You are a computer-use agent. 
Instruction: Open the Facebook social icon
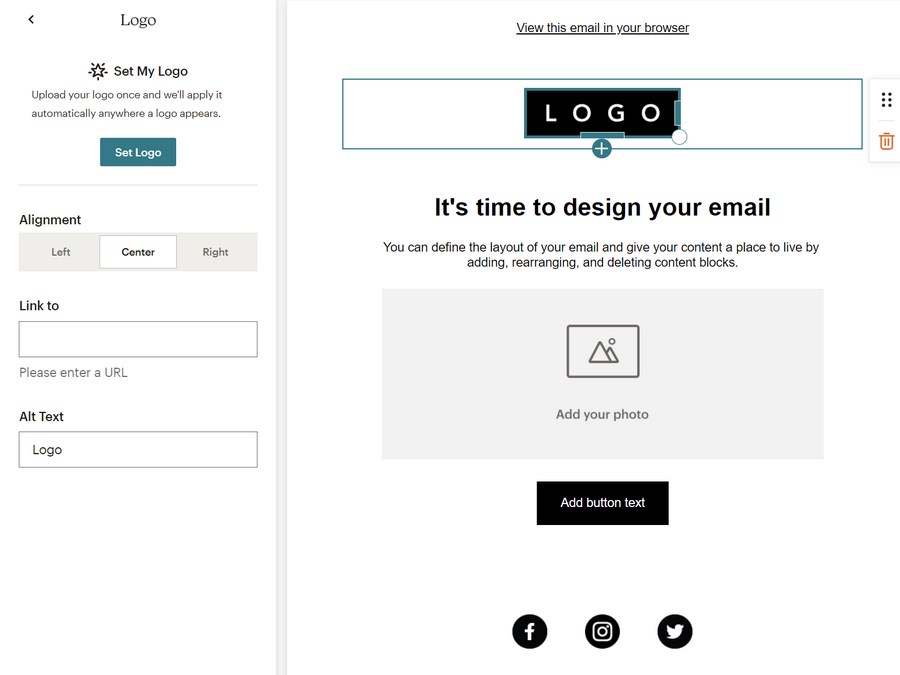click(x=530, y=631)
